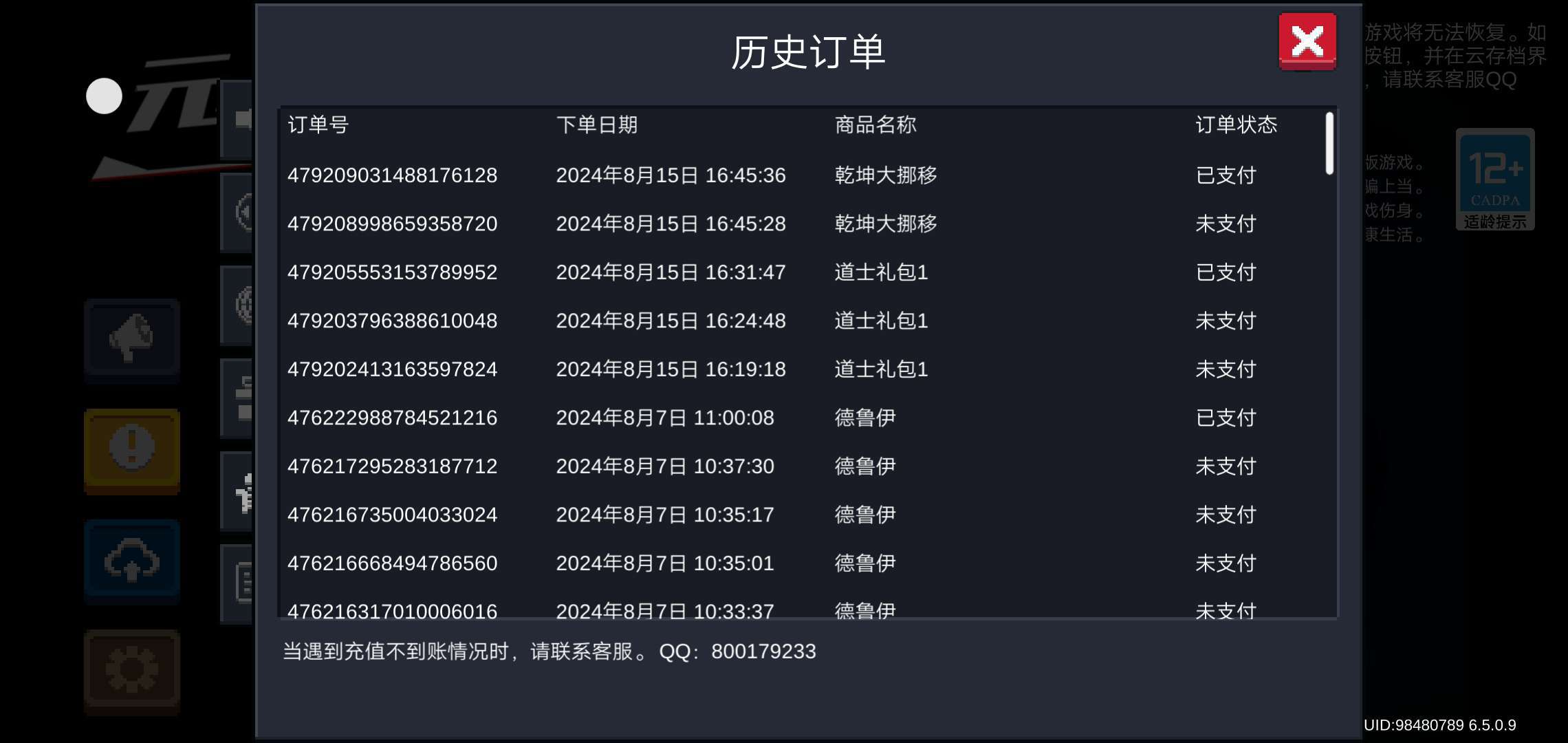1568x743 pixels.
Task: Click 未支付 status of the 10:37:30 order
Action: click(1226, 466)
